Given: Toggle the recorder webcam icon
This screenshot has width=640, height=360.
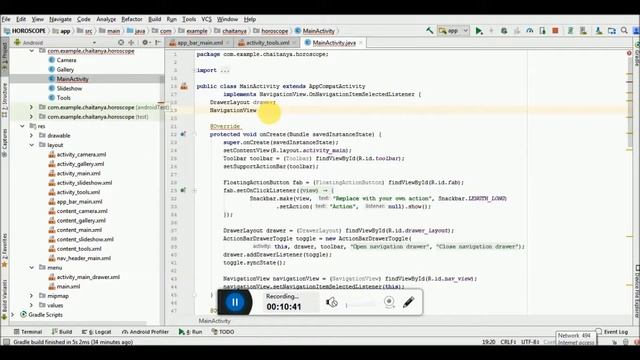Looking at the screenshot, I should [389, 302].
